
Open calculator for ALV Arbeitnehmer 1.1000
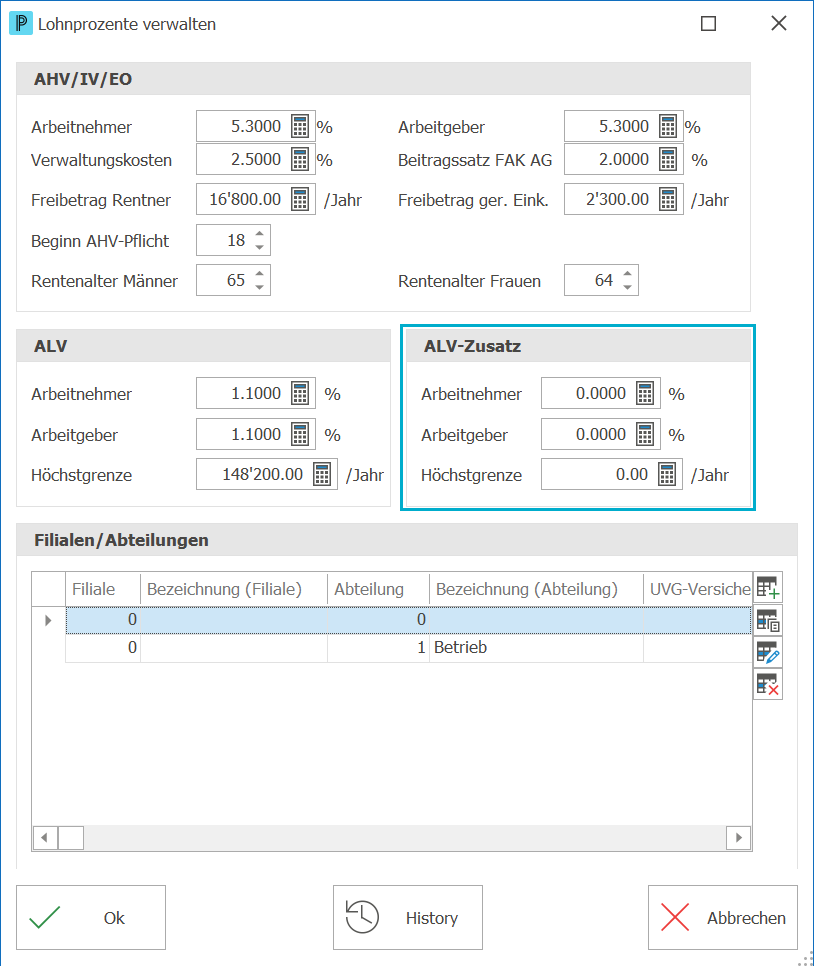click(300, 393)
